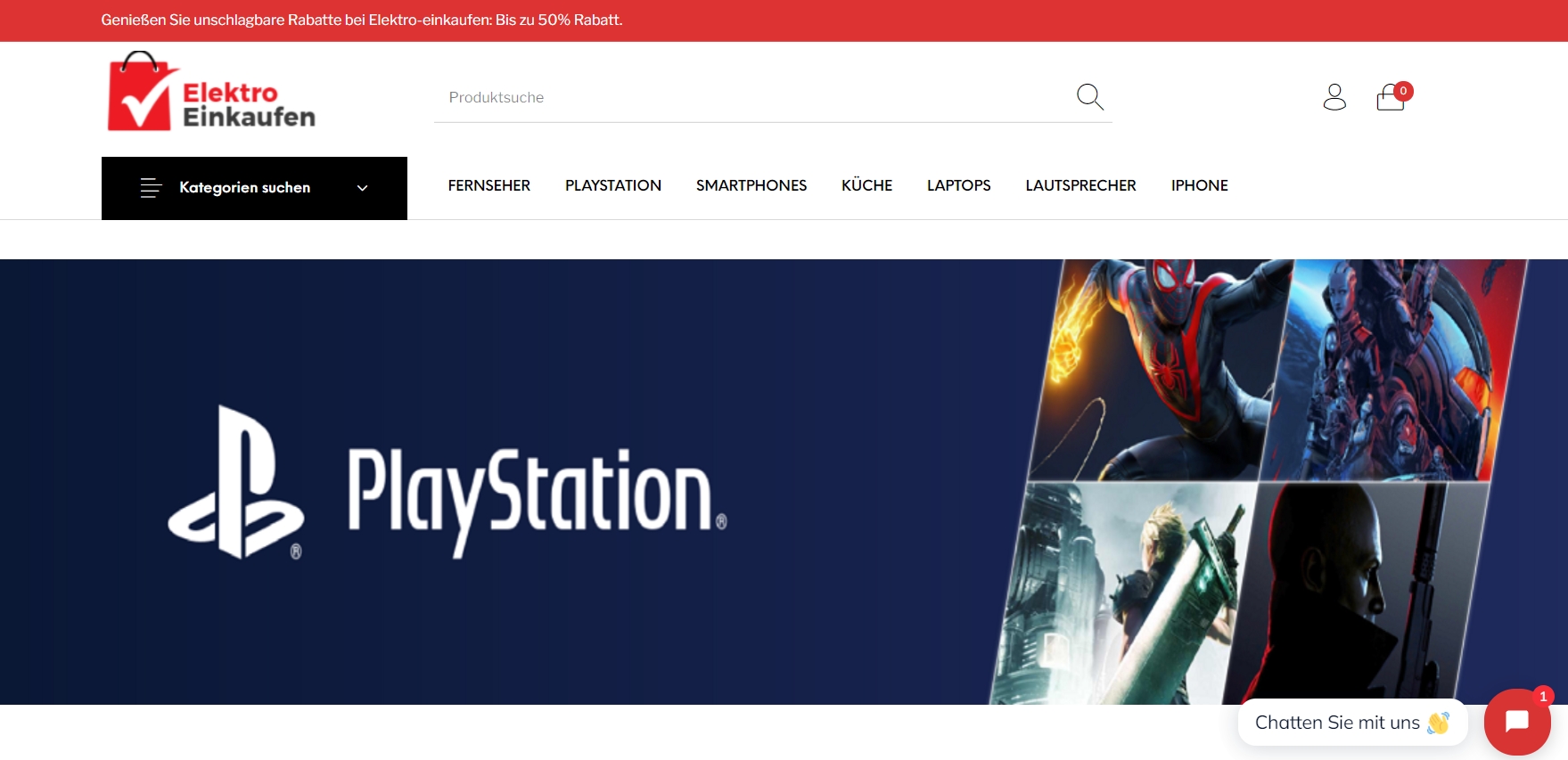Go to the Fernseher category
The height and width of the screenshot is (760, 1568).
[488, 185]
